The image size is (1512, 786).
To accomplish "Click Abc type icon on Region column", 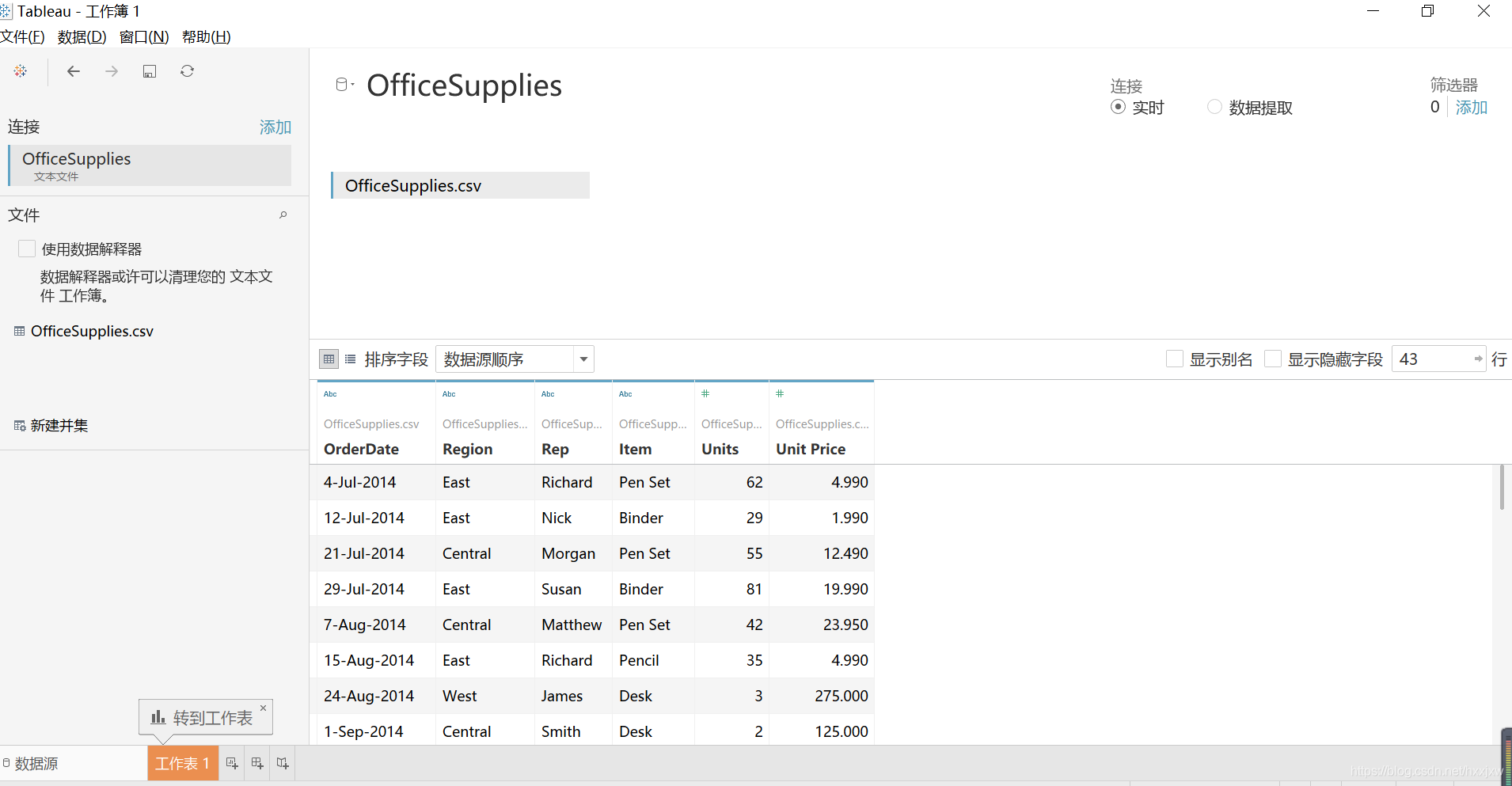I will 449,394.
